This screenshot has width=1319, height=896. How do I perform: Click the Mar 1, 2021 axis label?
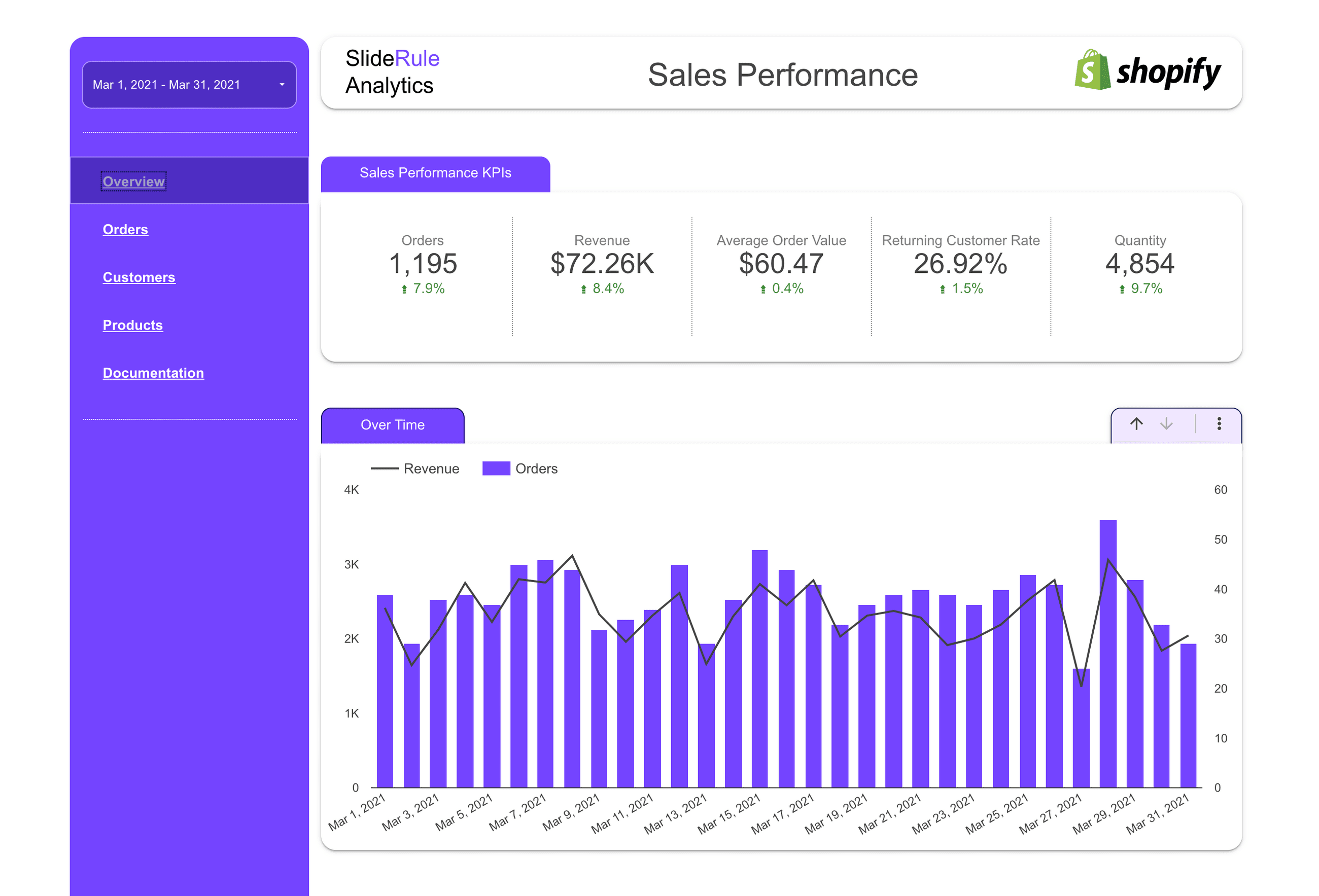point(358,812)
